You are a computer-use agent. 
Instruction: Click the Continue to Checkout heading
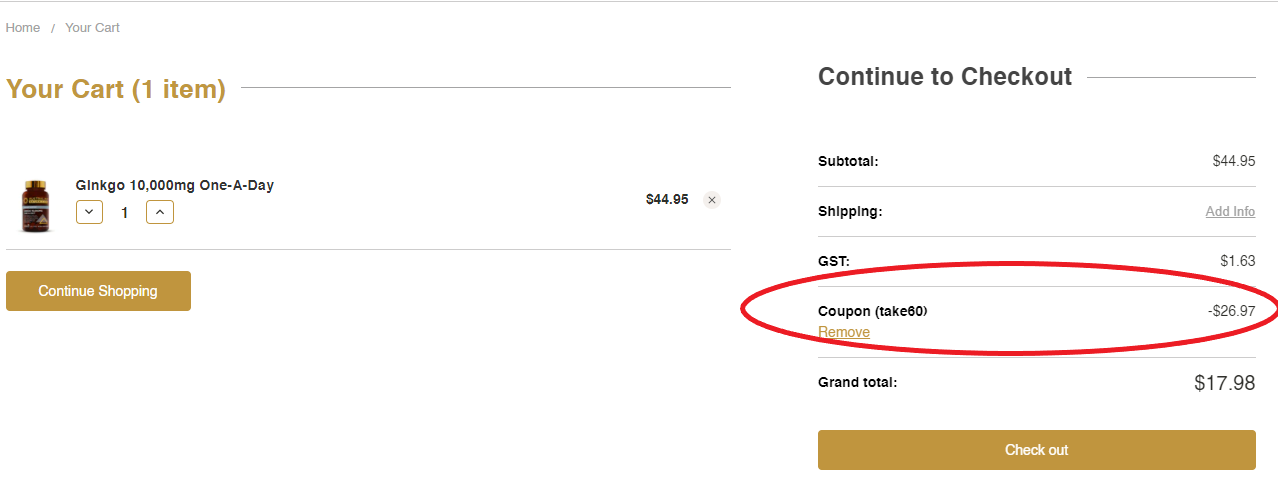tap(945, 77)
